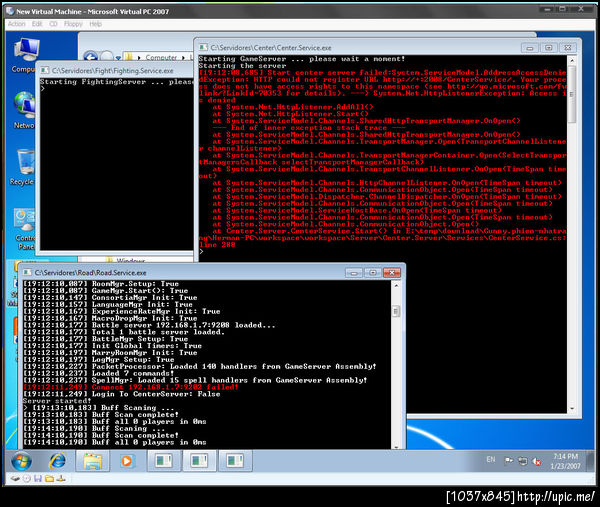
Task: Click scrollbar thumb in Center.Service.exe console
Action: [x=572, y=94]
